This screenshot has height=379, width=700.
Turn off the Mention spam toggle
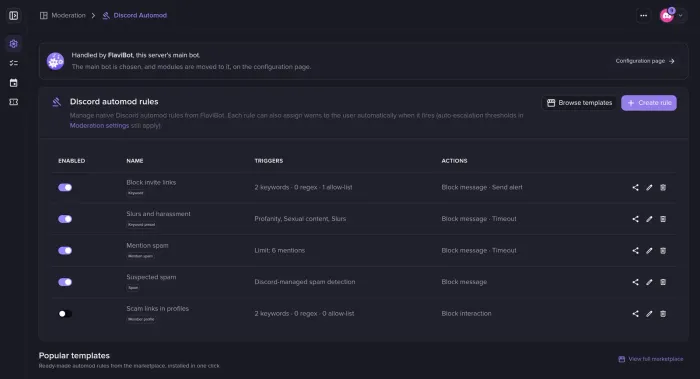[65, 250]
